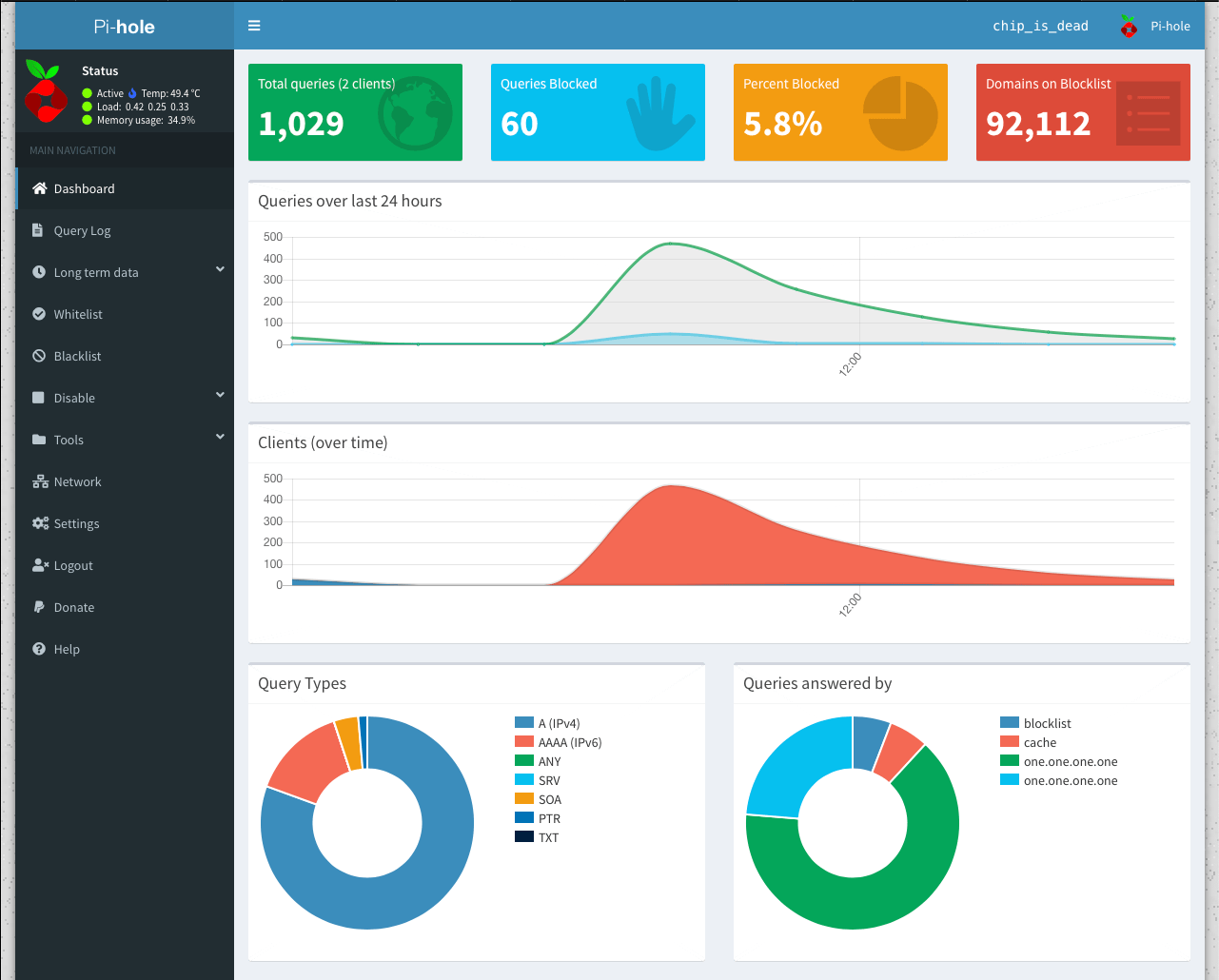The image size is (1219, 980).
Task: Click the Blacklist ban icon
Action: pos(39,356)
